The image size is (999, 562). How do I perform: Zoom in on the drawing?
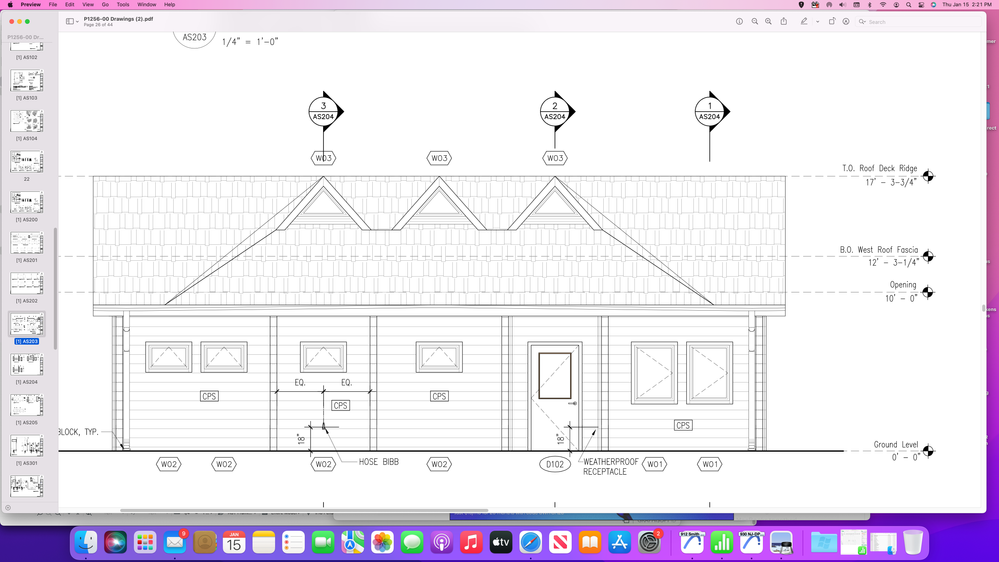point(768,22)
